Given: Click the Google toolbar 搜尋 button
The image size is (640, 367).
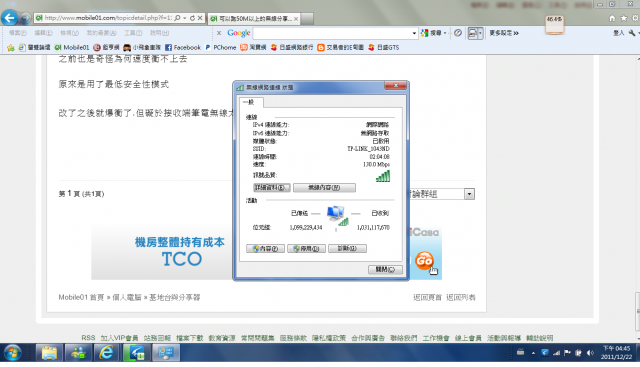Looking at the screenshot, I should [x=432, y=33].
